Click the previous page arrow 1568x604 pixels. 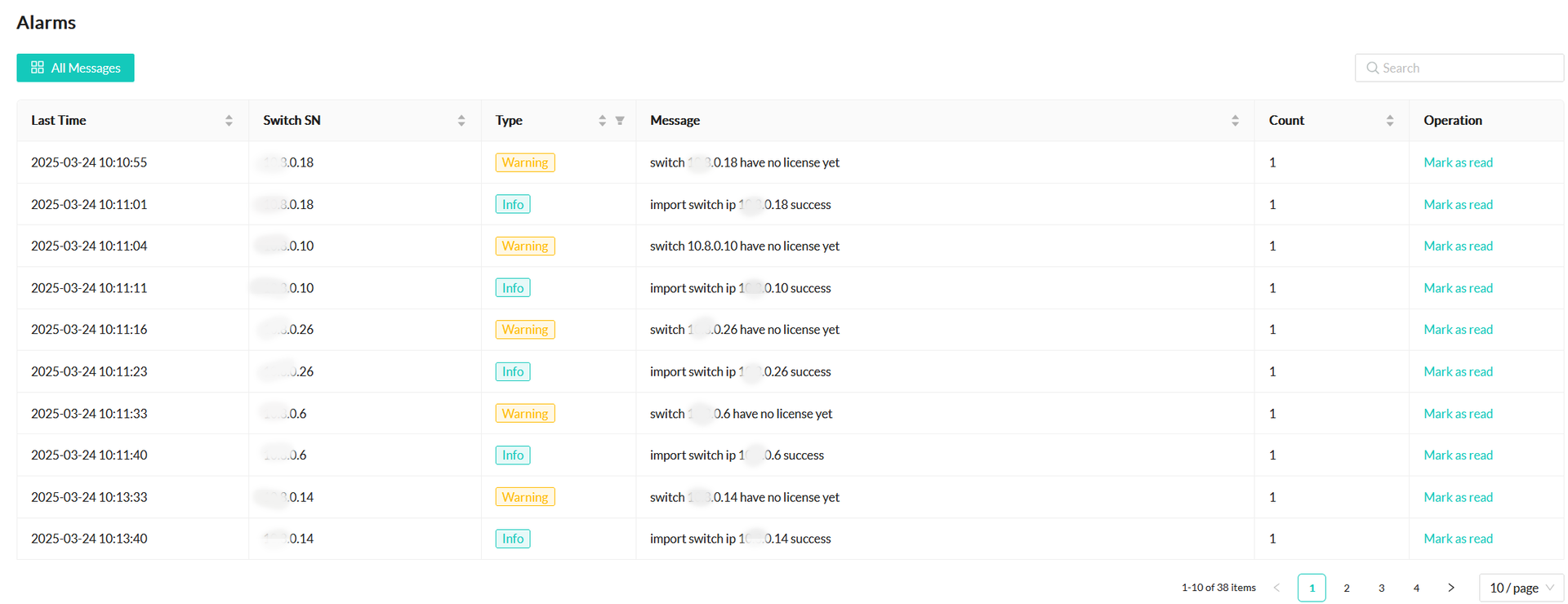pyautogui.click(x=1276, y=588)
